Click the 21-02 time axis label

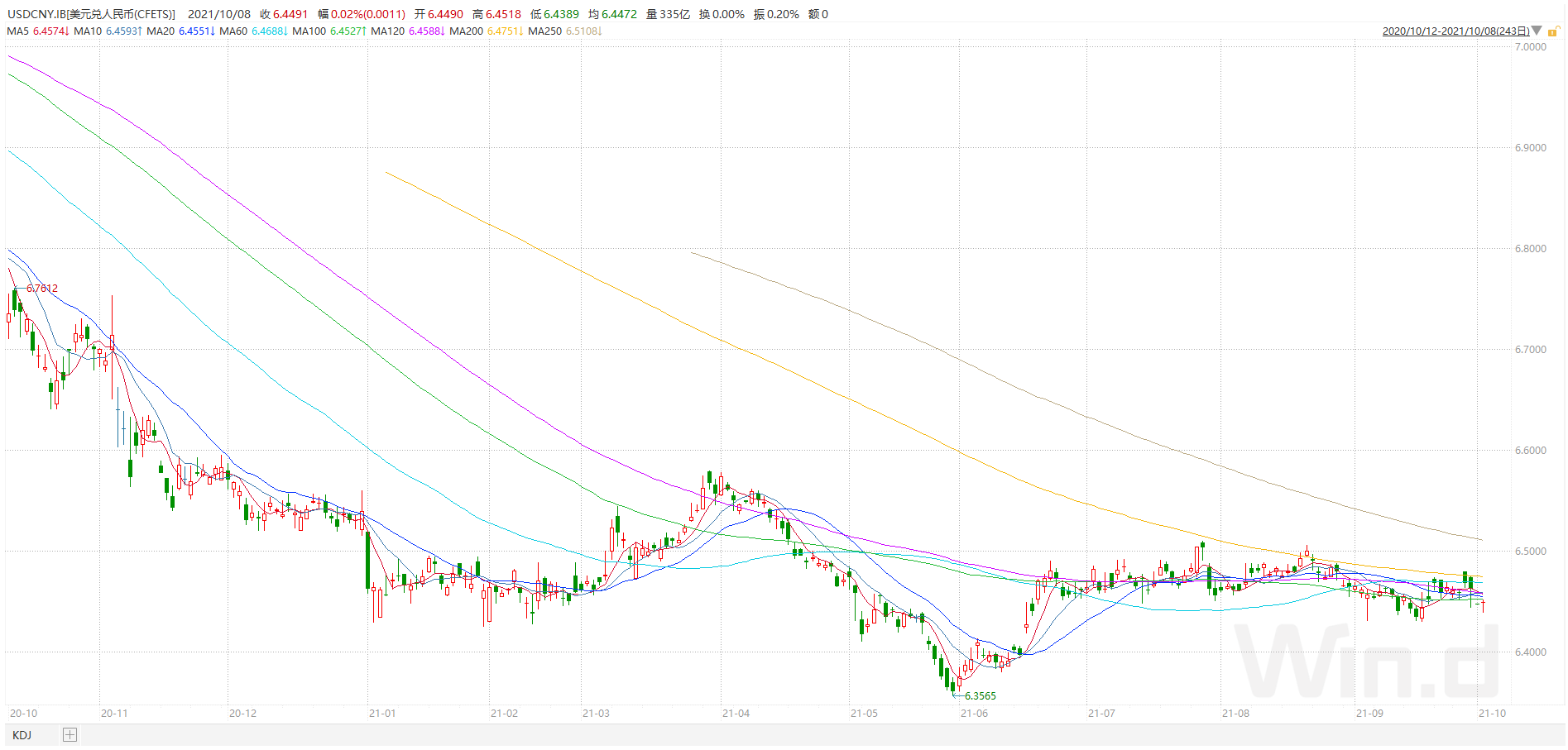tap(504, 713)
